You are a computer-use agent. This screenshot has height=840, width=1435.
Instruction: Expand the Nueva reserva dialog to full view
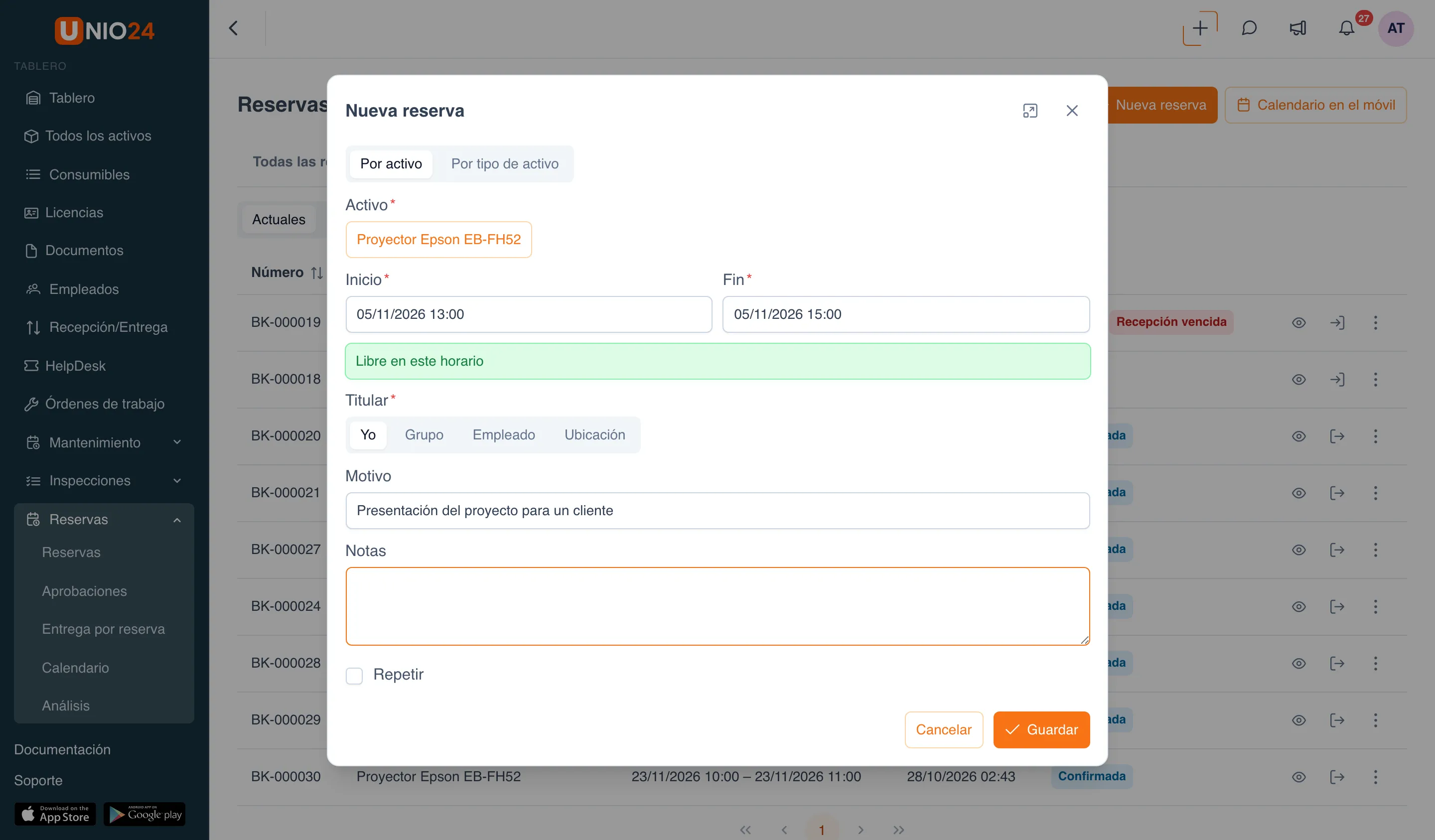(x=1029, y=111)
